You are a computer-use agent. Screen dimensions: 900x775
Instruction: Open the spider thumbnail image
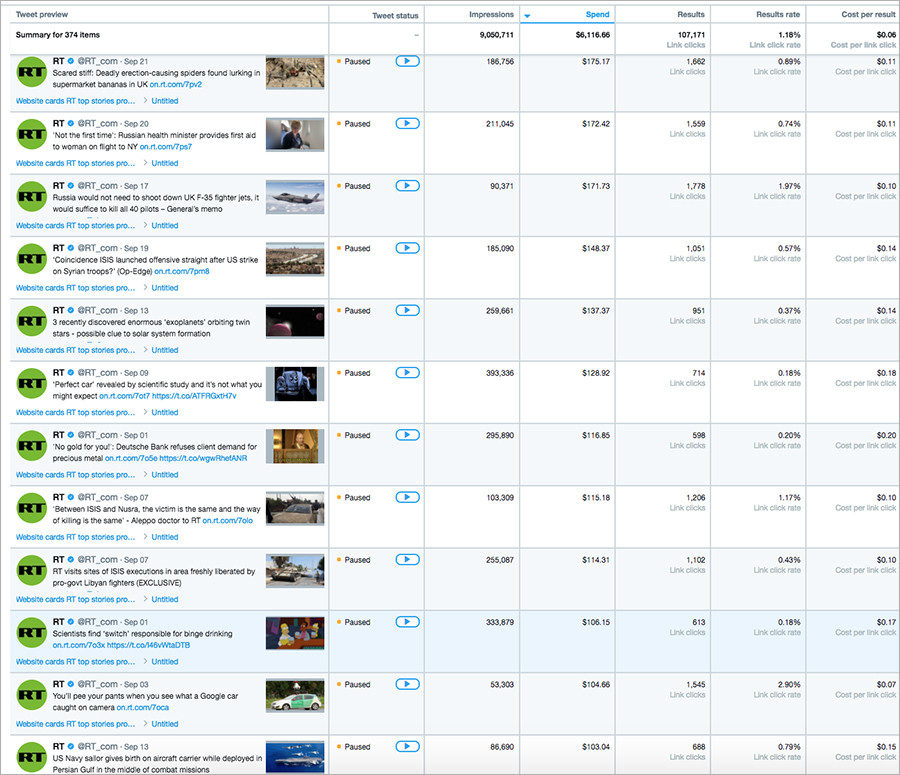point(295,72)
